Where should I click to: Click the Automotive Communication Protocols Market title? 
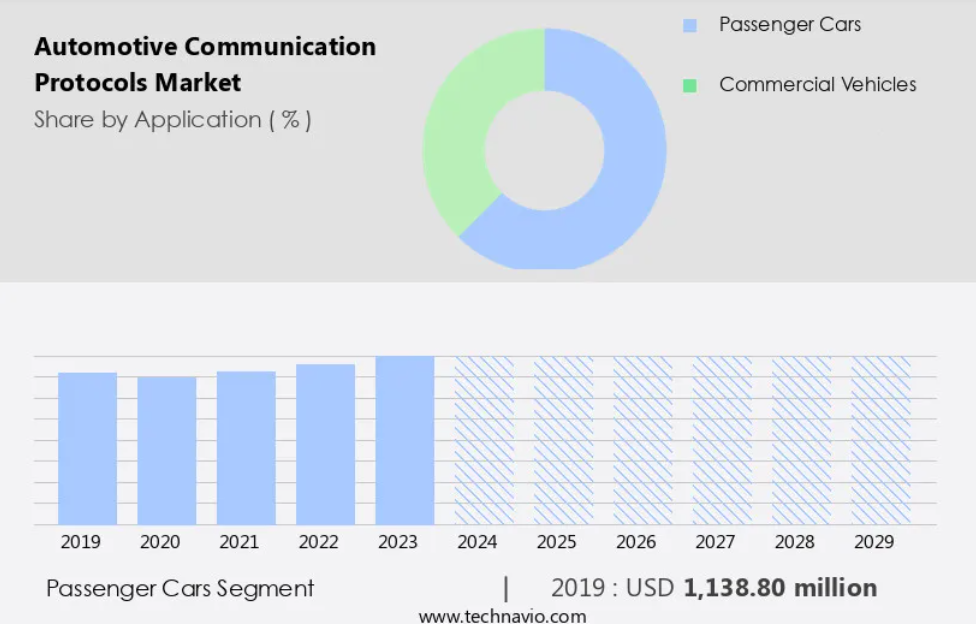[205, 64]
